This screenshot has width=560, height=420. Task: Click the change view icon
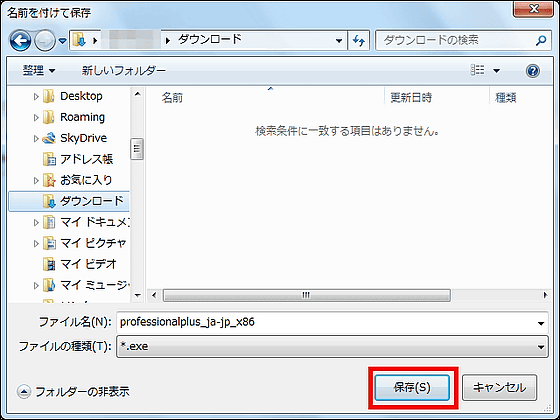478,70
